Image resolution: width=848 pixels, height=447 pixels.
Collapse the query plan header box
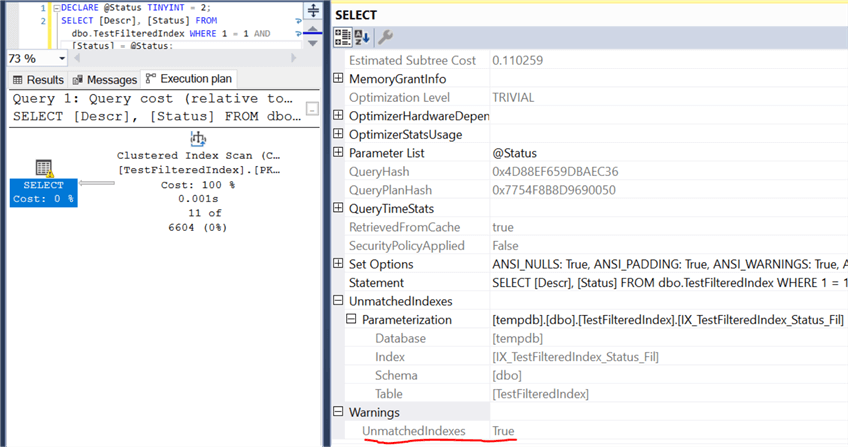312,109
